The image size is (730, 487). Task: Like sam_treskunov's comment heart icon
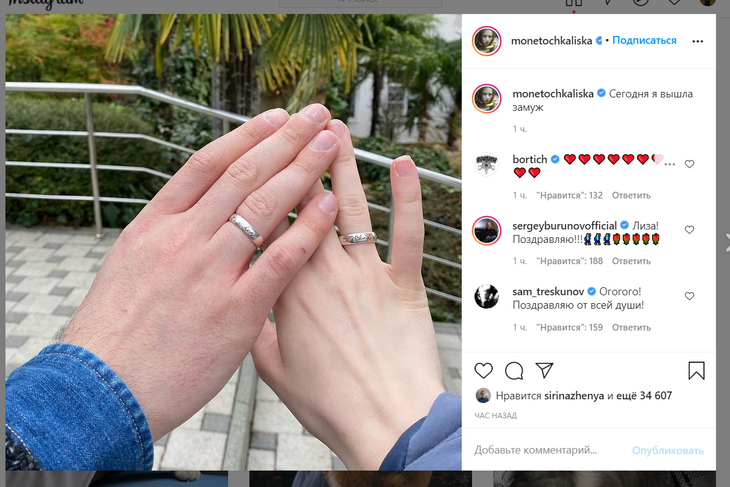(x=689, y=296)
